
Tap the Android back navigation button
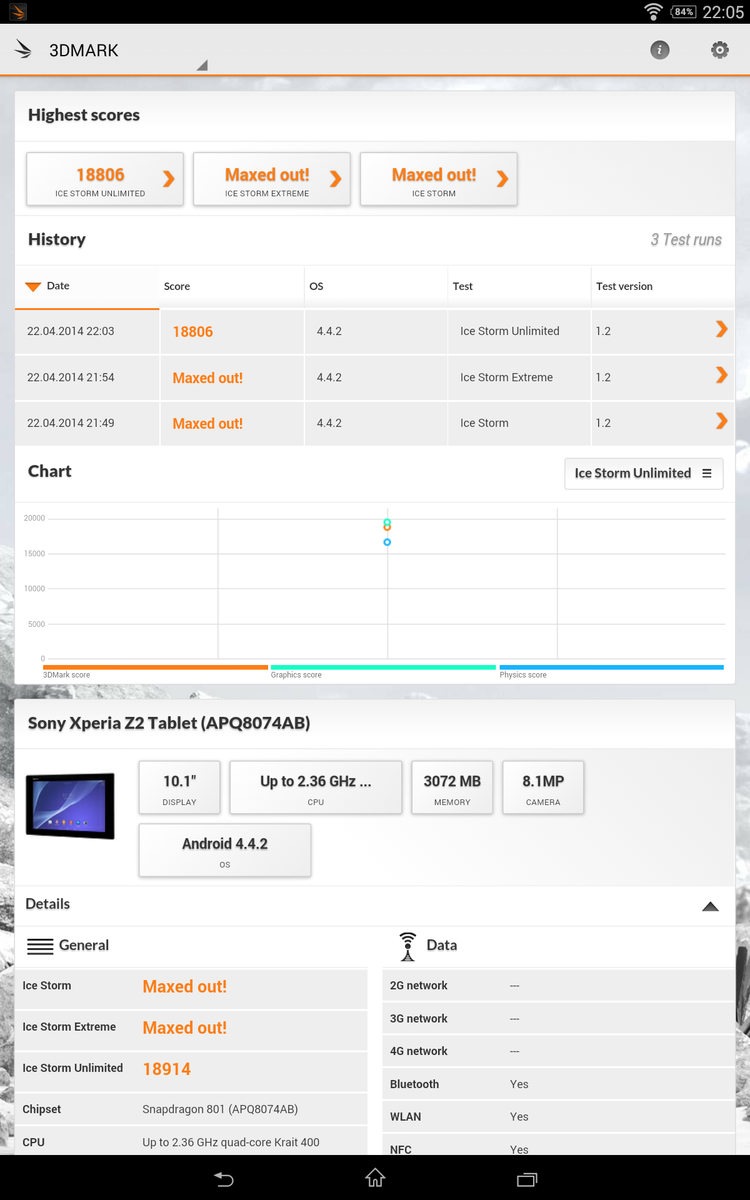224,1179
